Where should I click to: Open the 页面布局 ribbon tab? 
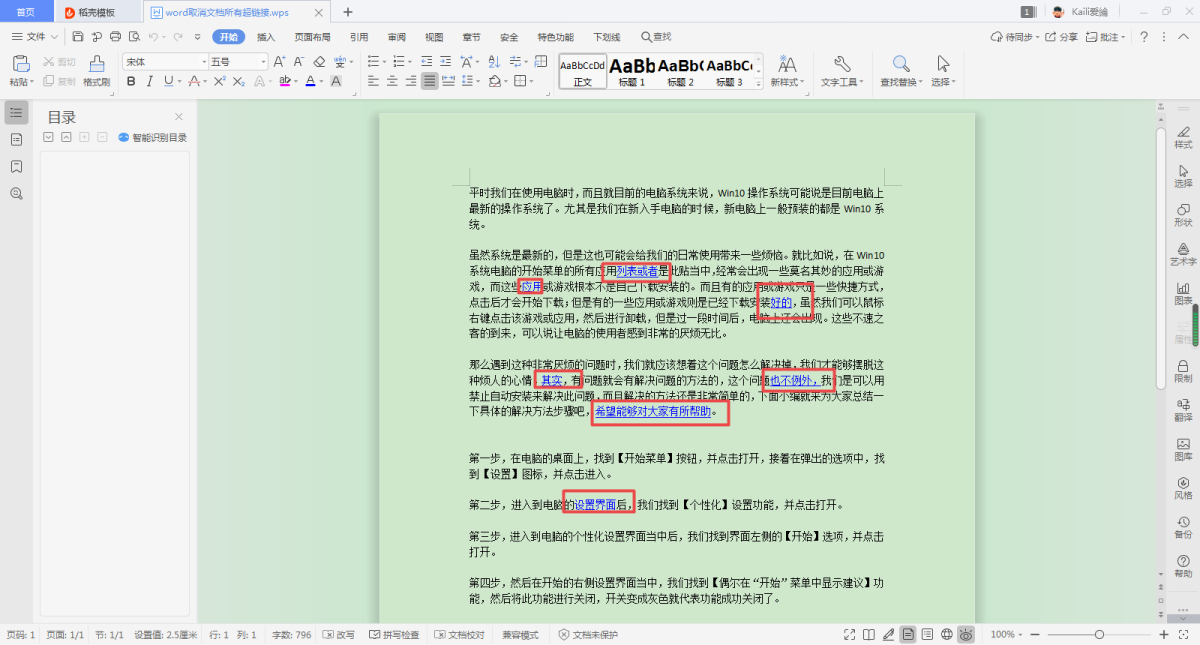tap(312, 37)
